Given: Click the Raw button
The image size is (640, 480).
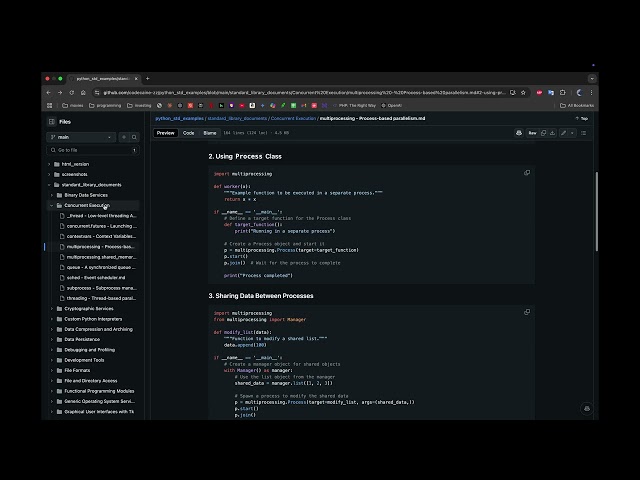Looking at the screenshot, I should (532, 133).
